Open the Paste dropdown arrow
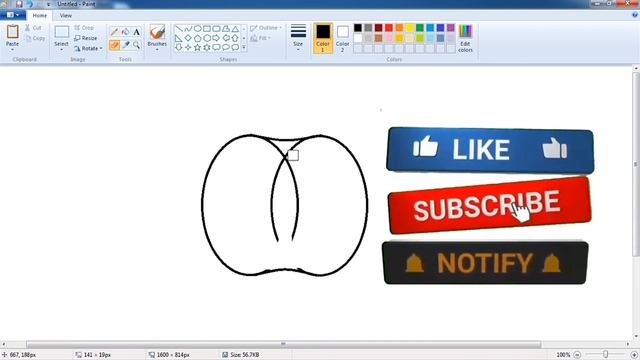 click(x=12, y=49)
